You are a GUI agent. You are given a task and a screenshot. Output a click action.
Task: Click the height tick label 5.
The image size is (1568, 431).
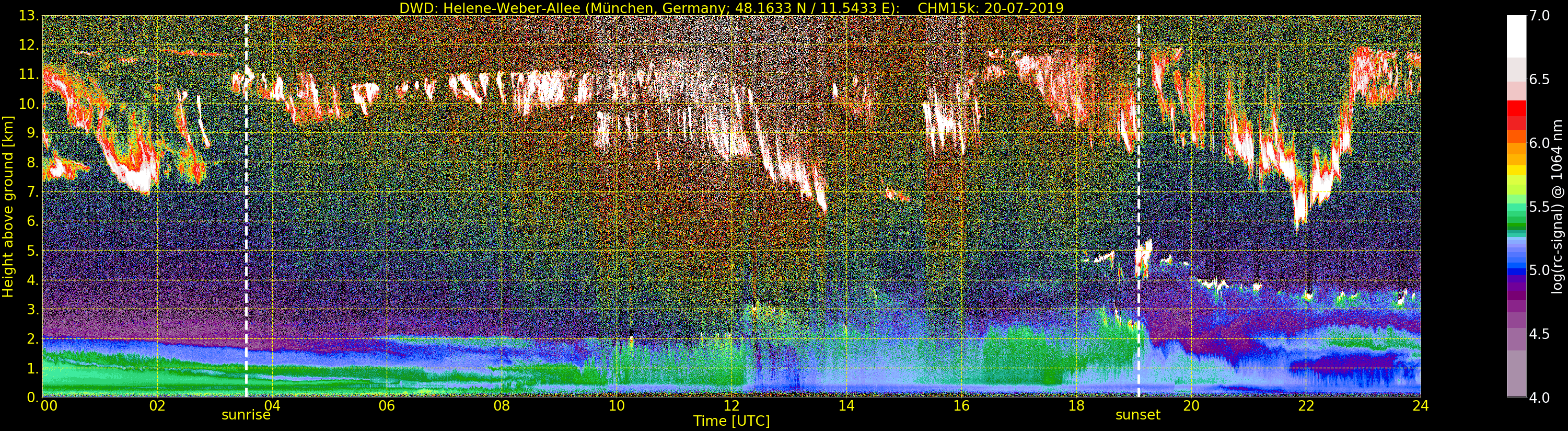(x=32, y=251)
